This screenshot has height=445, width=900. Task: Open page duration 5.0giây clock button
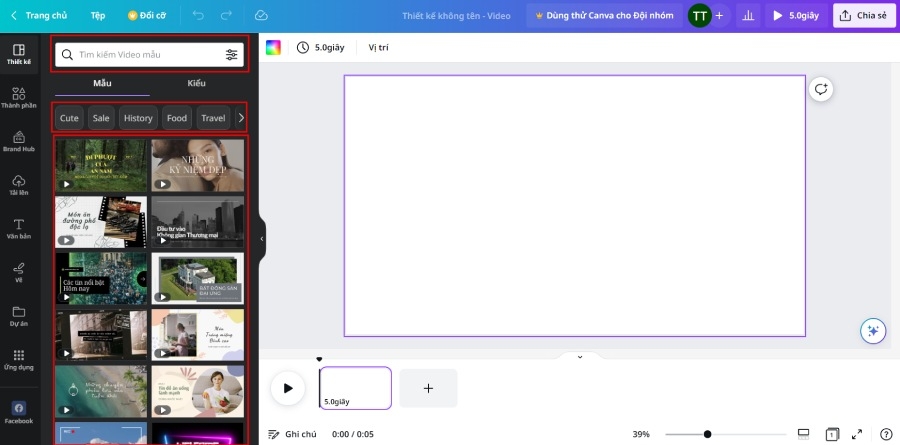coord(320,48)
